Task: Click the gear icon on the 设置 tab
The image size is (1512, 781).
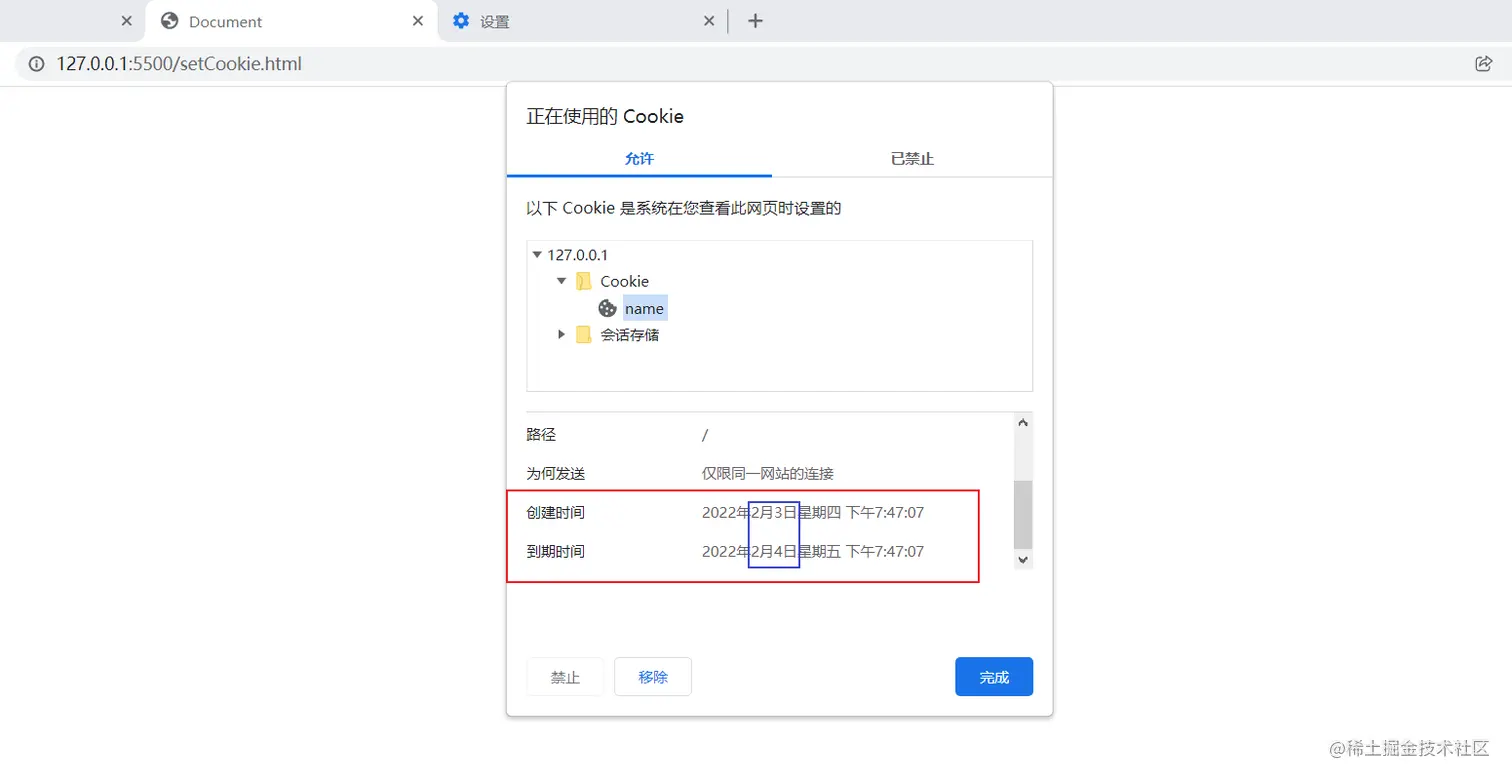Action: 460,20
